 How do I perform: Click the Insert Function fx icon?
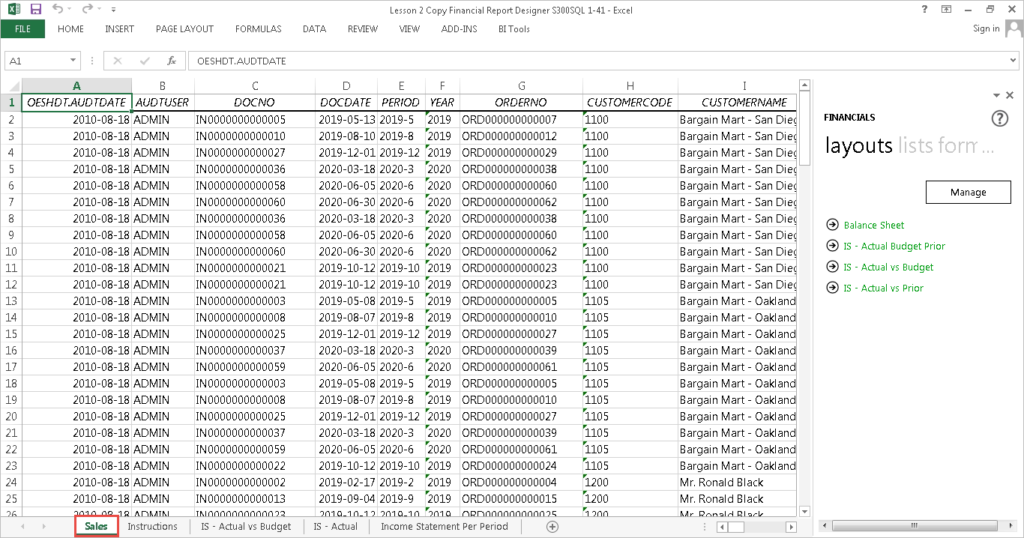coord(171,61)
